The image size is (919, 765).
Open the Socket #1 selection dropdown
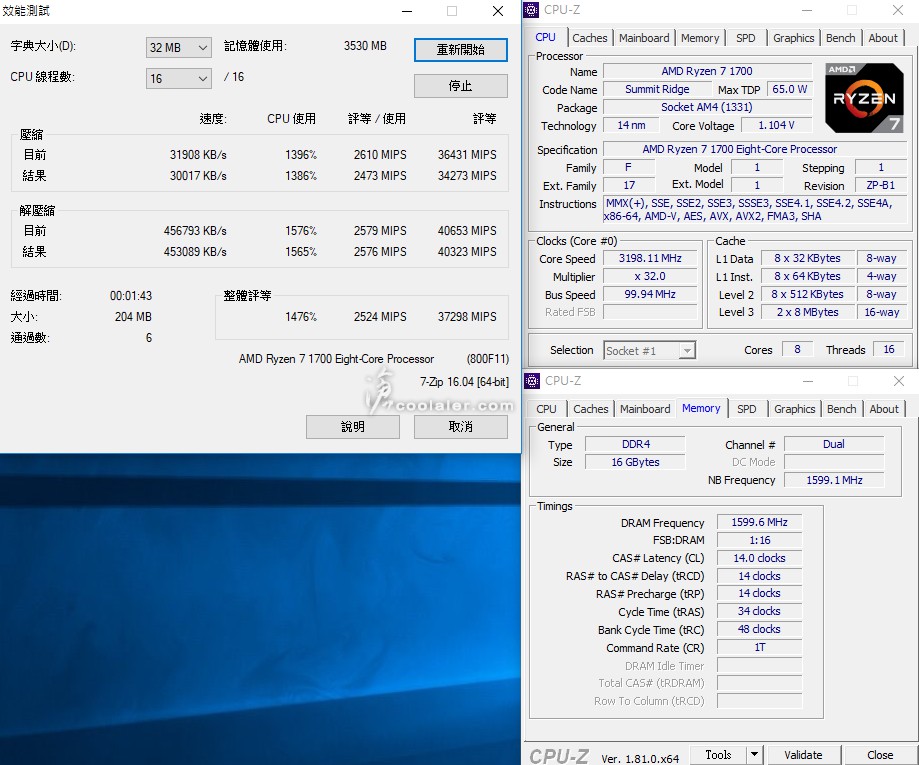(x=649, y=351)
